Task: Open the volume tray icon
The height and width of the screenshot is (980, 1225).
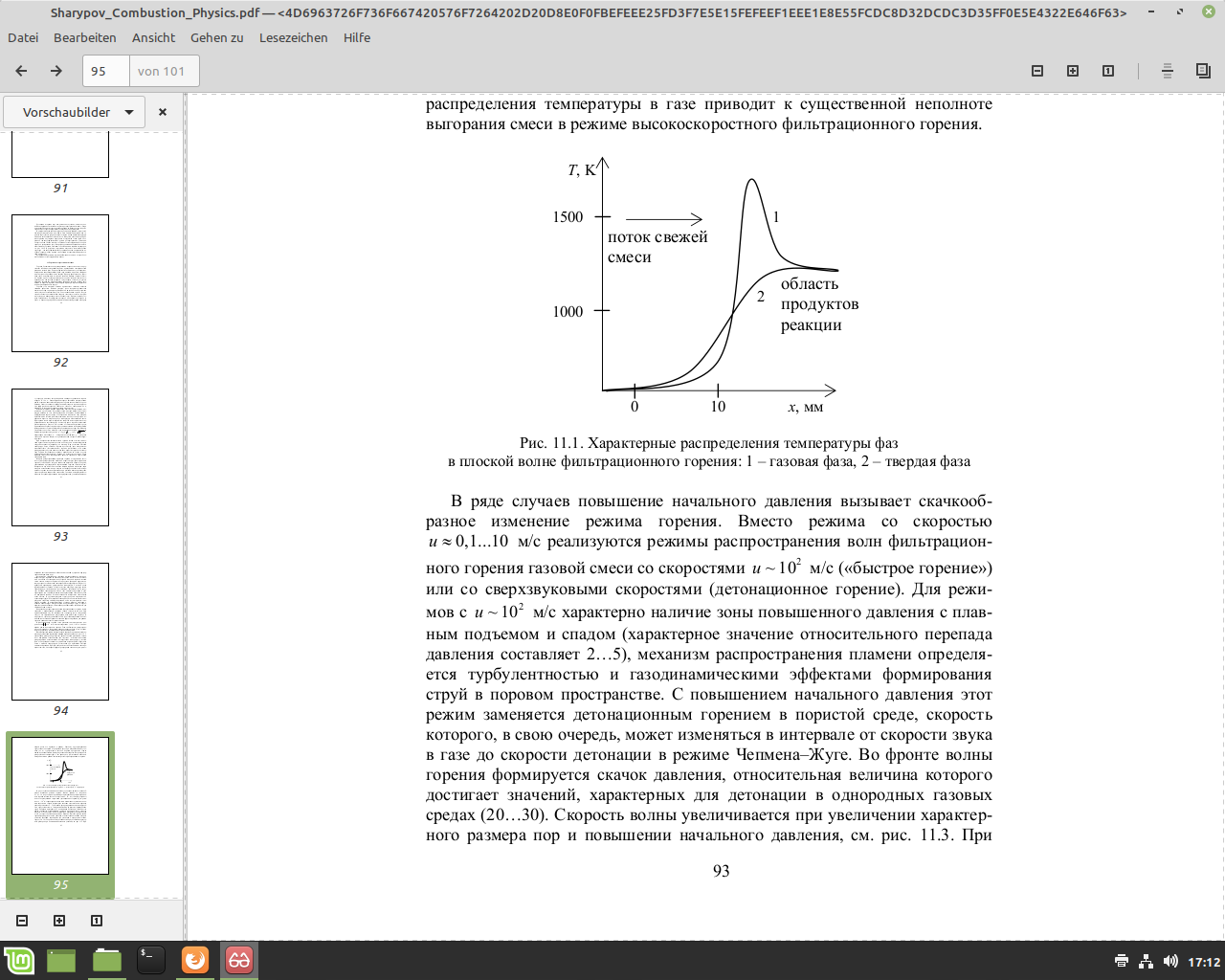Action: 1169,961
